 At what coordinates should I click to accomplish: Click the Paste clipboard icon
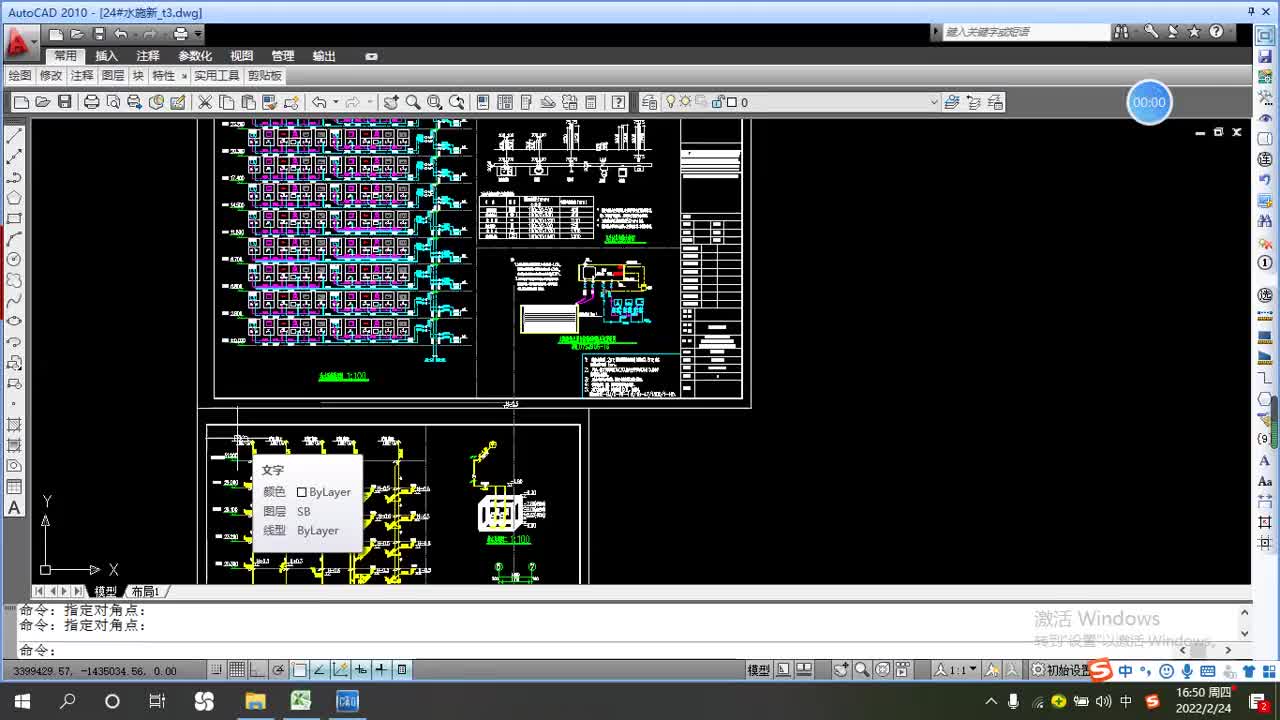(248, 102)
